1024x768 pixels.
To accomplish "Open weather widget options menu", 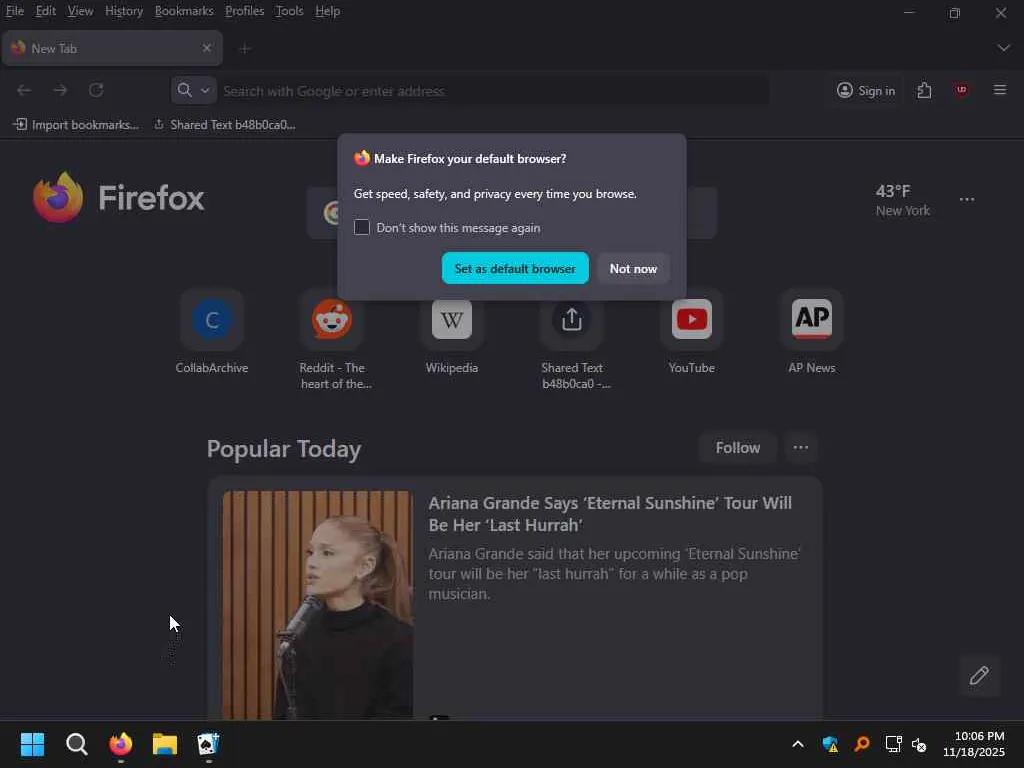I will tap(967, 199).
